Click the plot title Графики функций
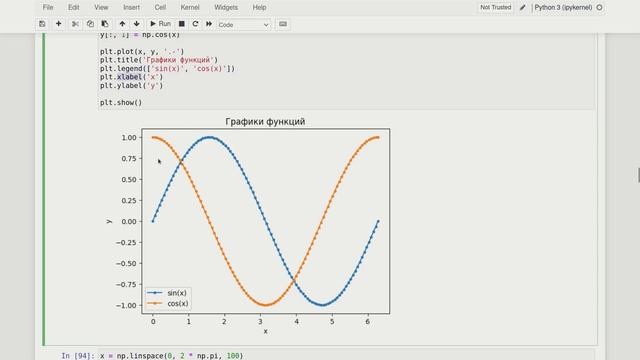640x360 pixels. 265,122
